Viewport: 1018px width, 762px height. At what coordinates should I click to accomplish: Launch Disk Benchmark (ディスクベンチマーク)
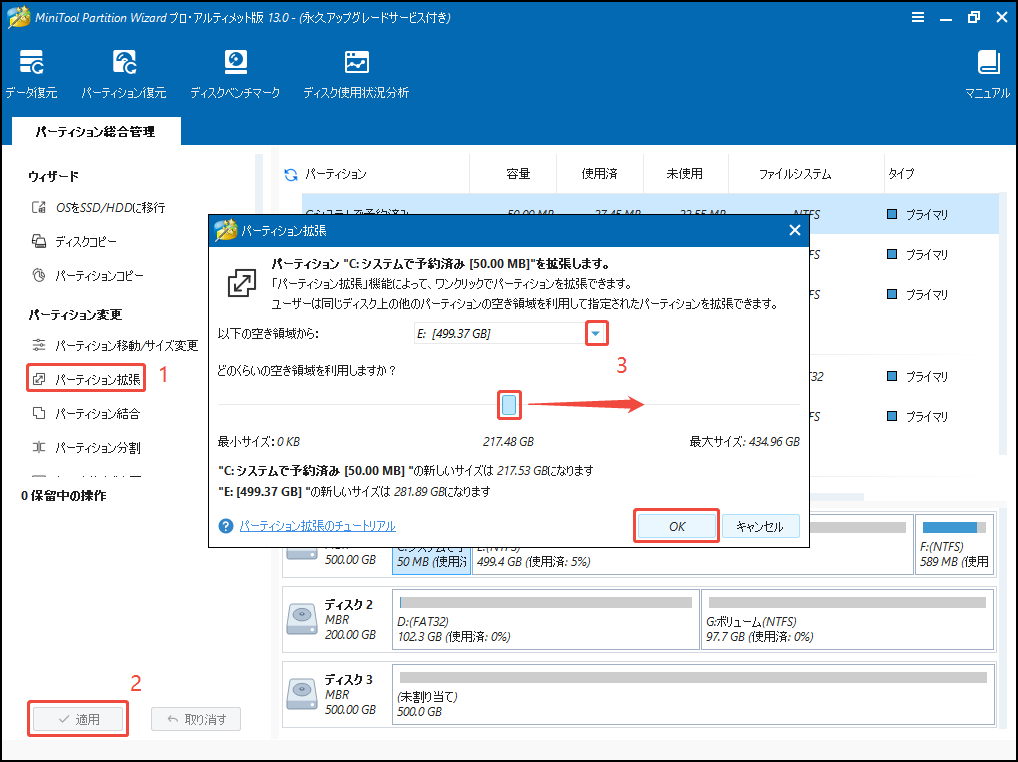pyautogui.click(x=235, y=74)
